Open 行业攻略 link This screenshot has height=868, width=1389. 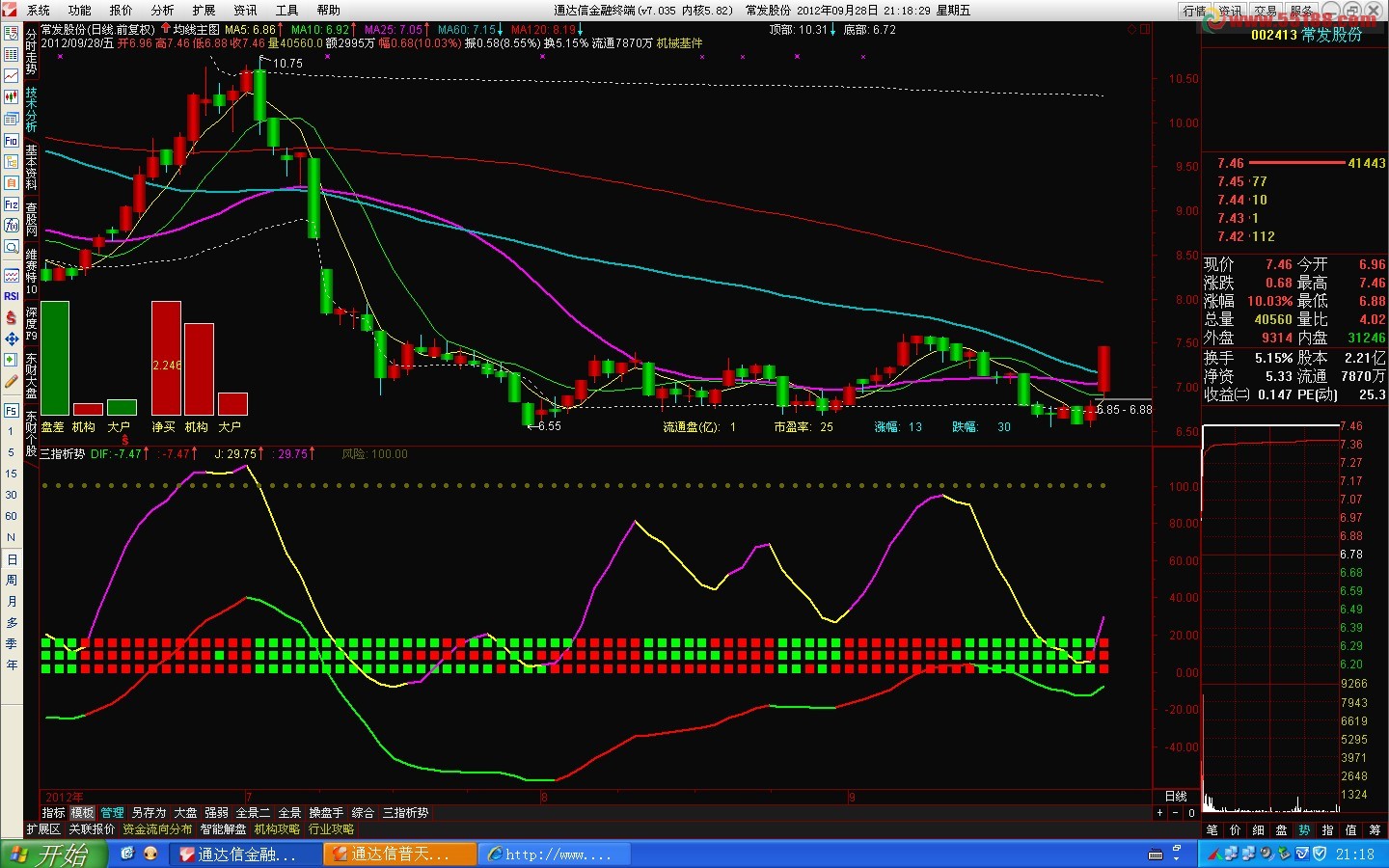click(331, 829)
